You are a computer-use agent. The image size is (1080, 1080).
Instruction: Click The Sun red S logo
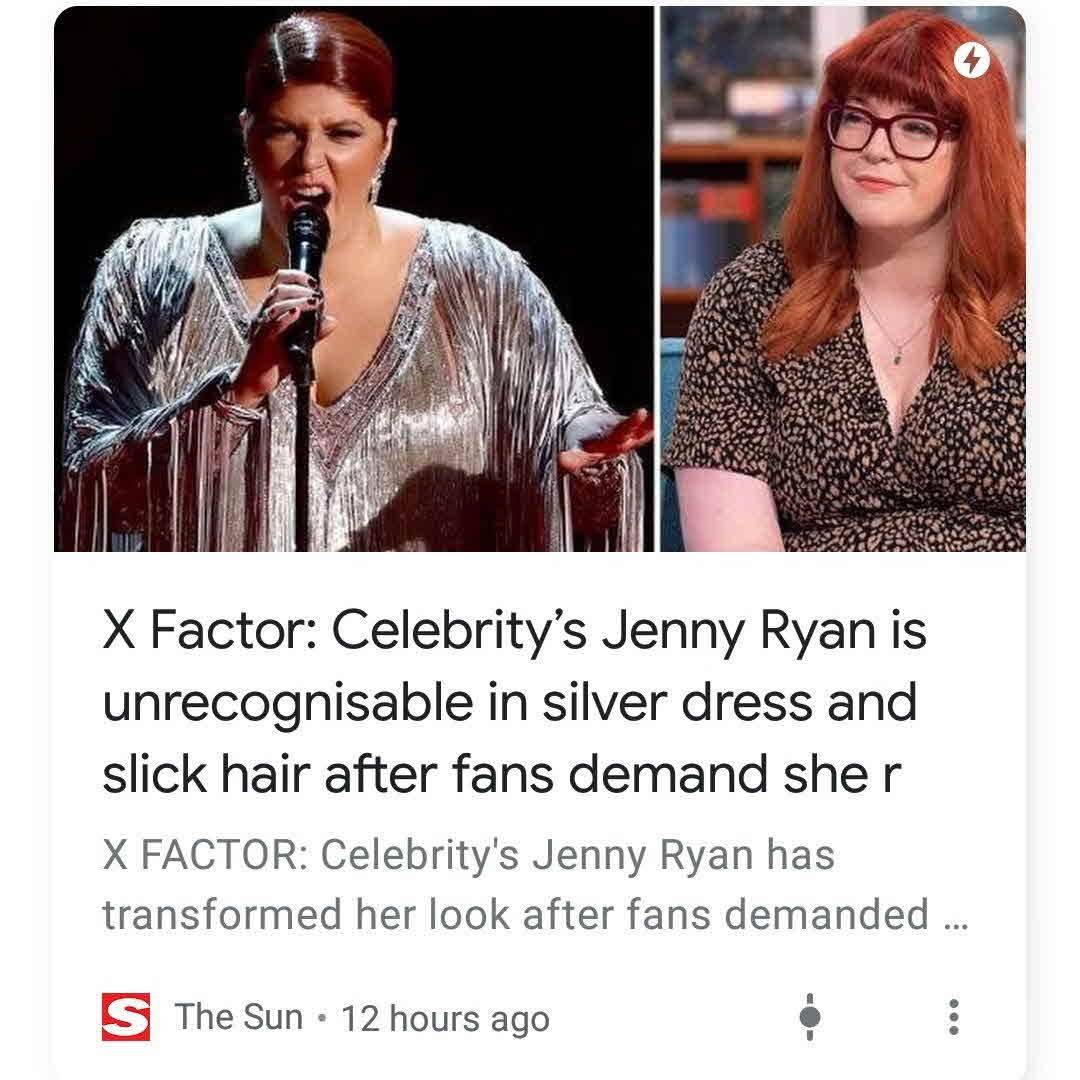(125, 1016)
